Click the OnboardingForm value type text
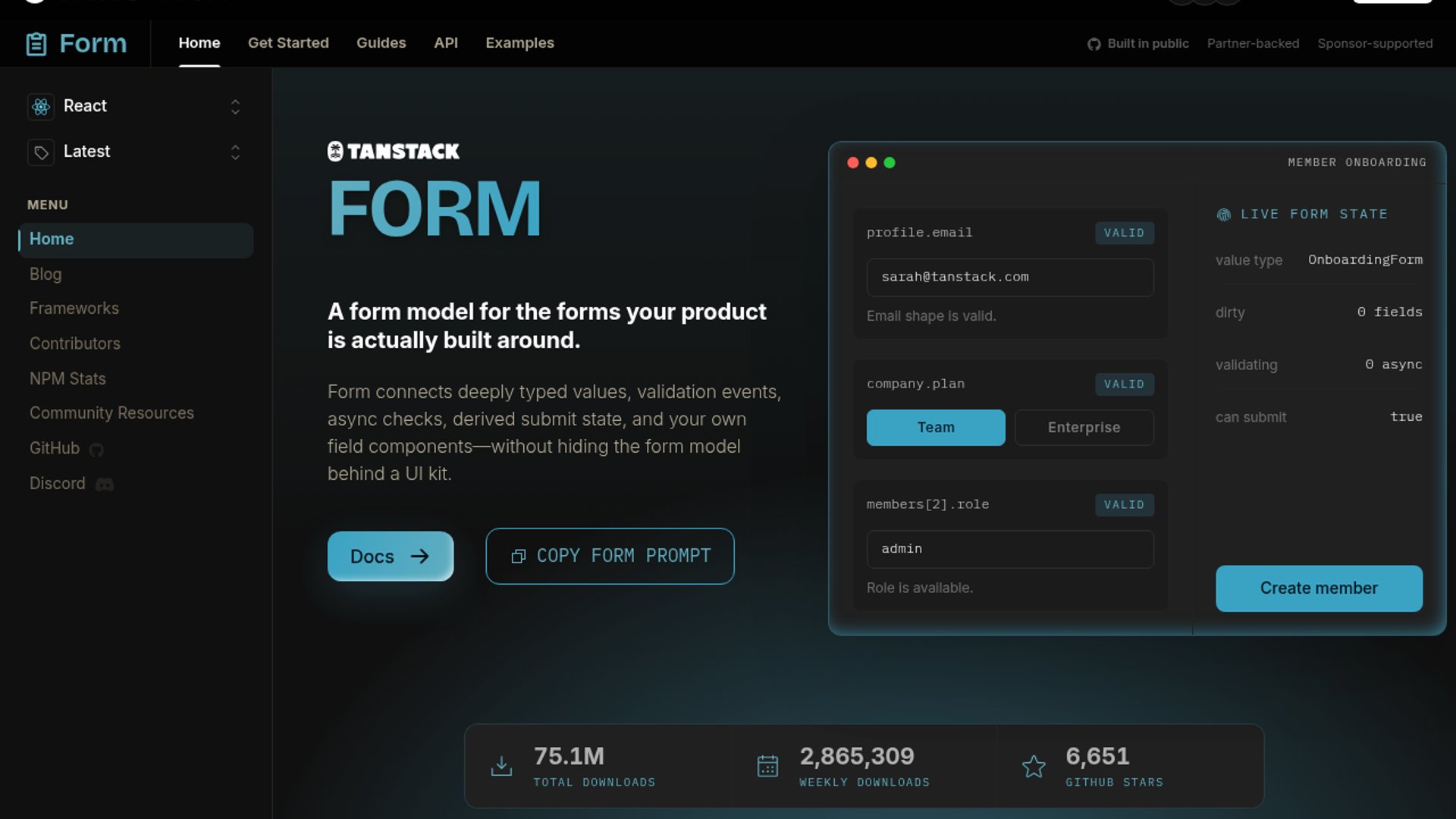Image resolution: width=1456 pixels, height=819 pixels. (x=1365, y=260)
